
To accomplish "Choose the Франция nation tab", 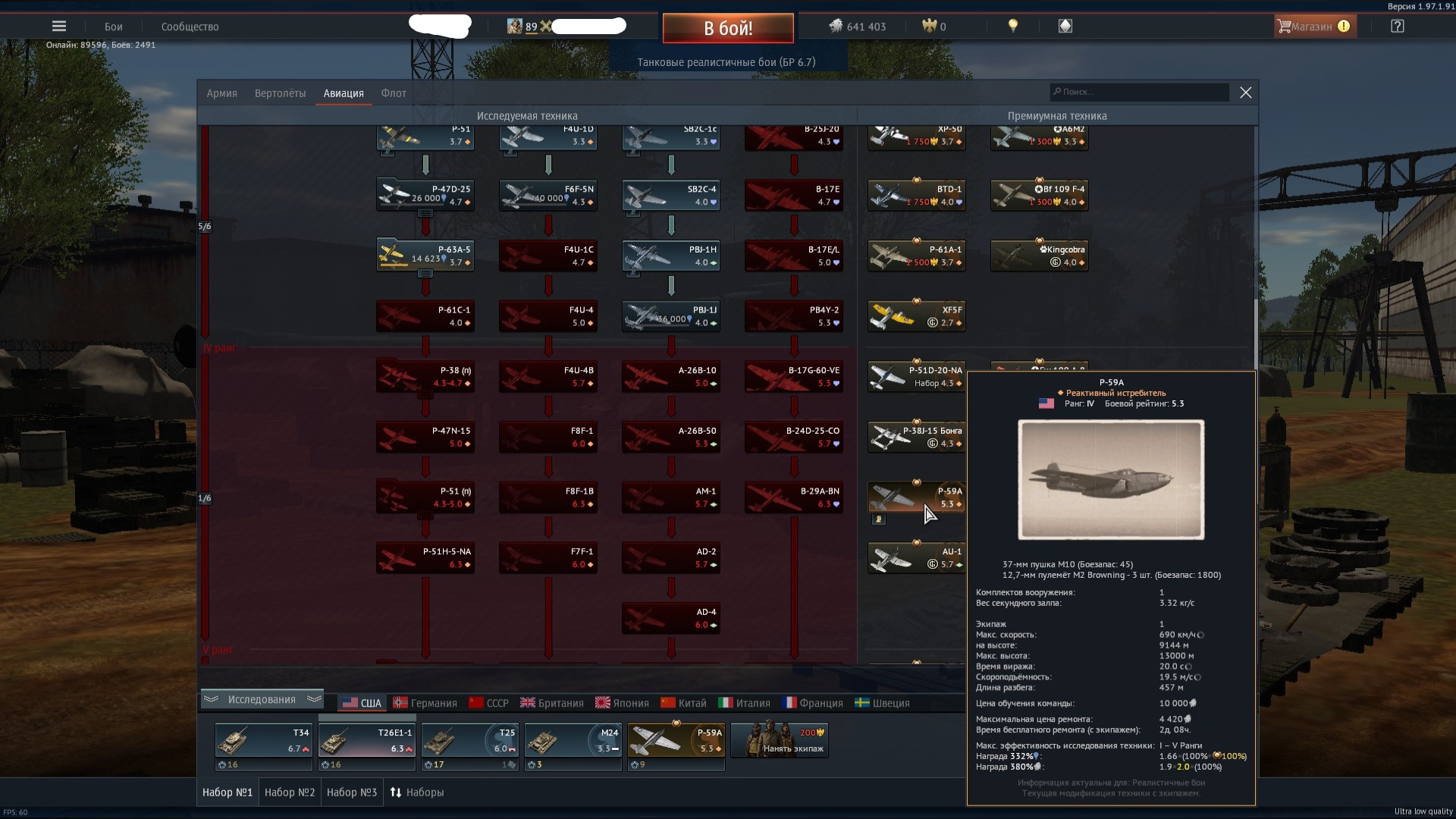I will 812,703.
